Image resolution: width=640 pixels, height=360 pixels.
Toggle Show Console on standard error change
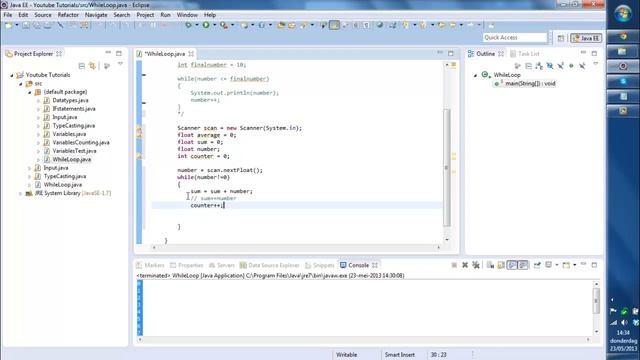tap(523, 265)
